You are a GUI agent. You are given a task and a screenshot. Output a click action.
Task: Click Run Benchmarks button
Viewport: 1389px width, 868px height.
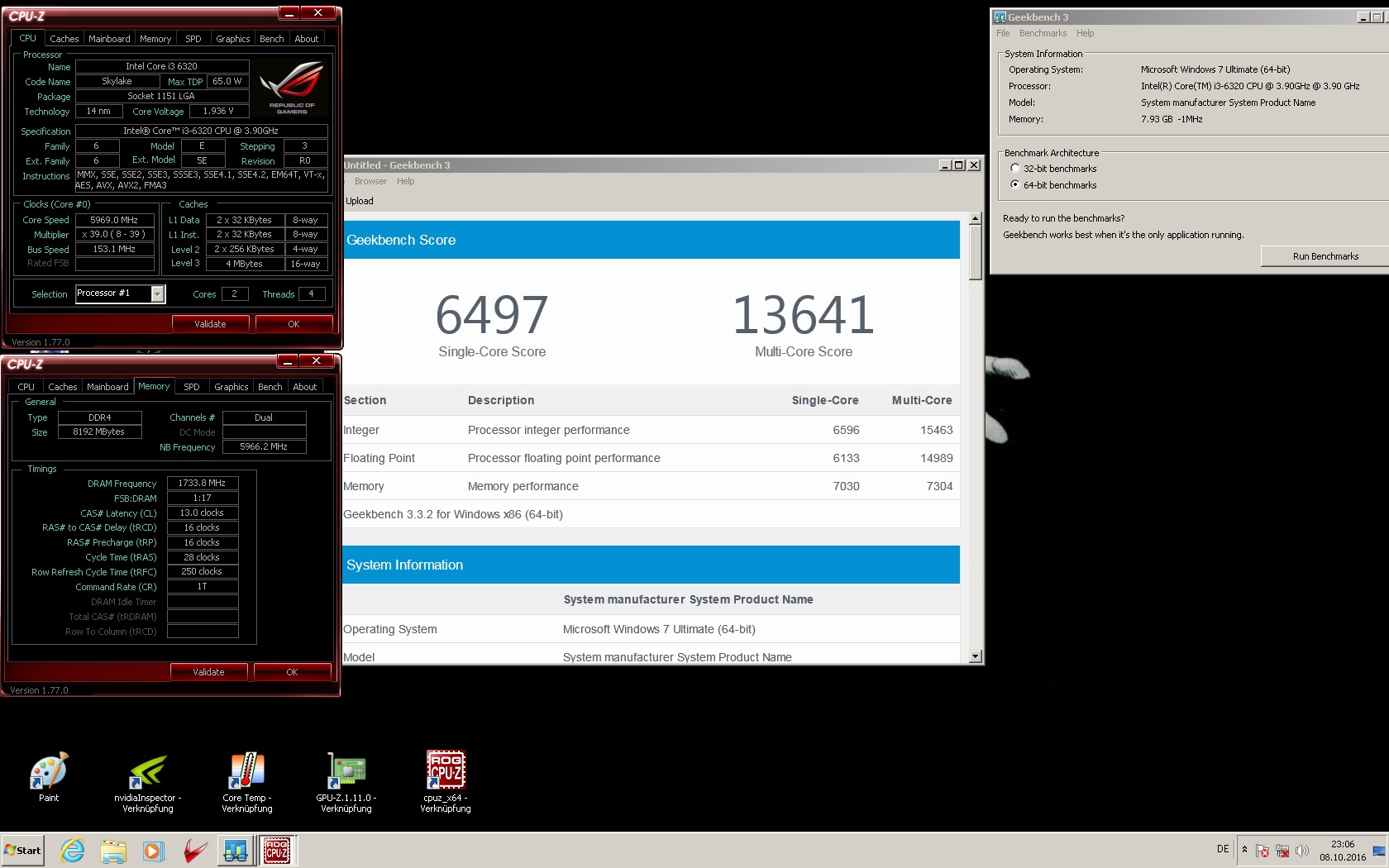point(1325,256)
